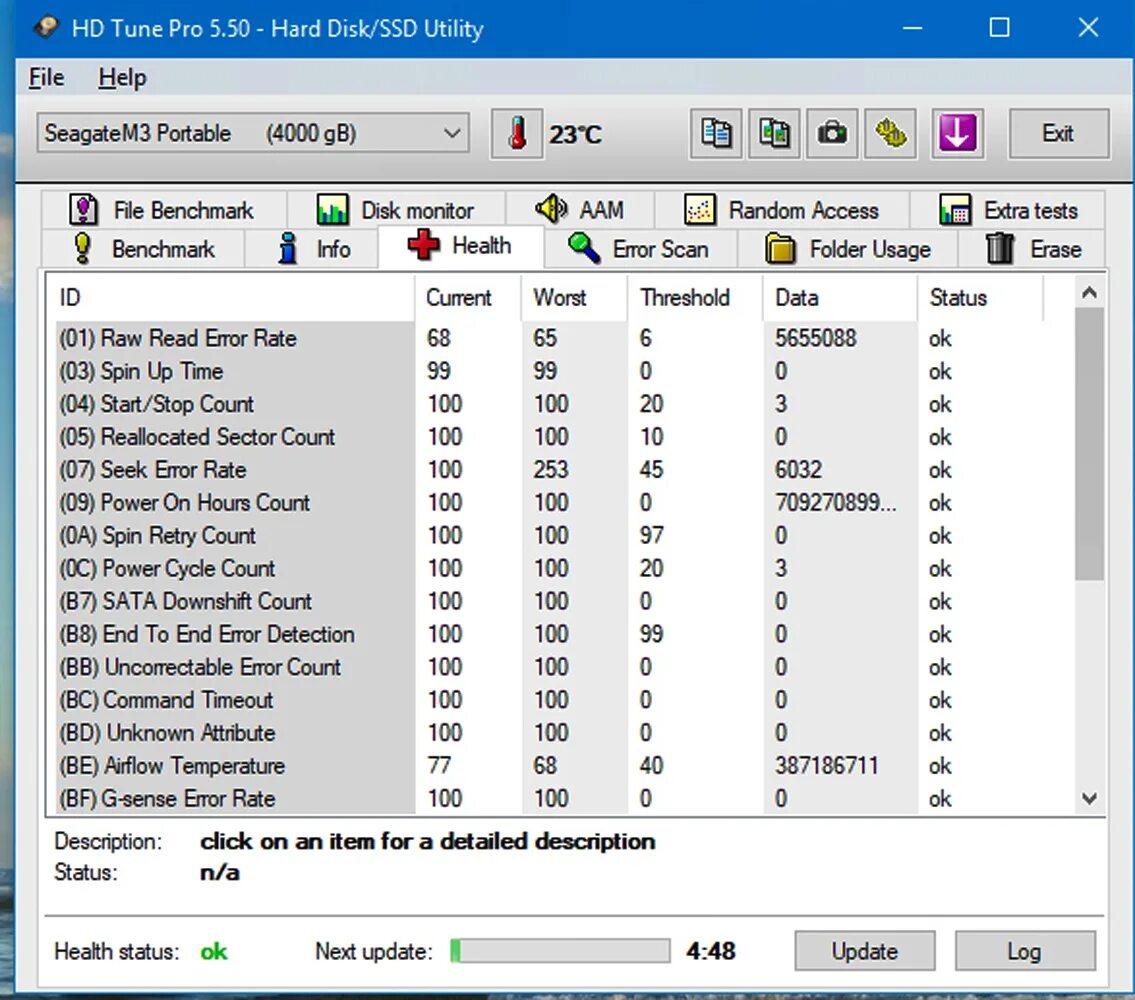Image resolution: width=1135 pixels, height=1000 pixels.
Task: Click the copy text to clipboard icon
Action: pyautogui.click(x=716, y=134)
